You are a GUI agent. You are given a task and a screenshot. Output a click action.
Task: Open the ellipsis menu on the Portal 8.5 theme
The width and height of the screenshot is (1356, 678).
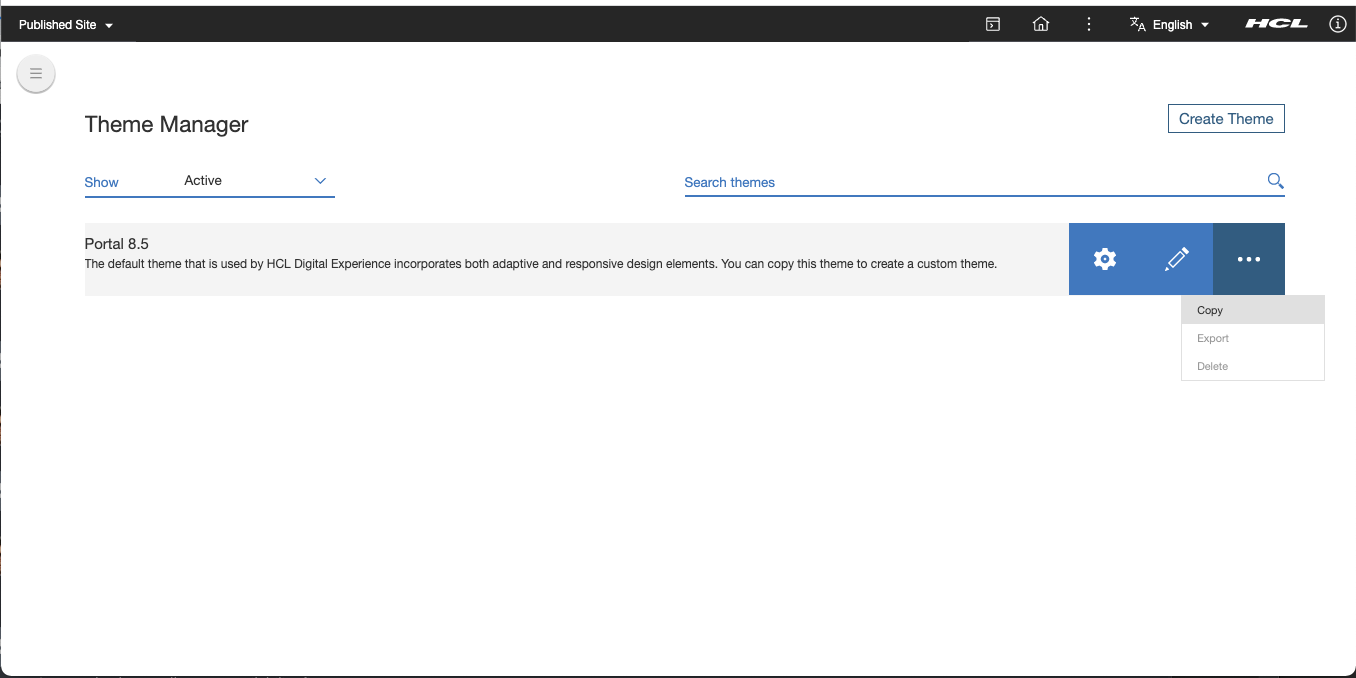click(x=1248, y=258)
